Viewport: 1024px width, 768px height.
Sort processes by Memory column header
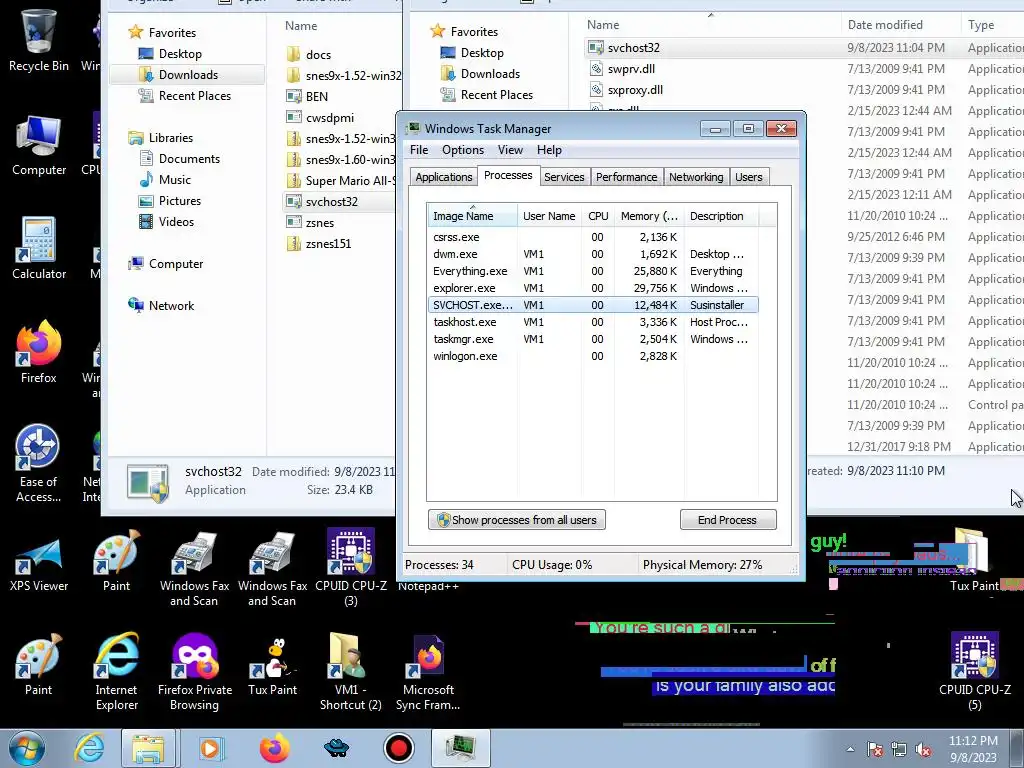[649, 216]
